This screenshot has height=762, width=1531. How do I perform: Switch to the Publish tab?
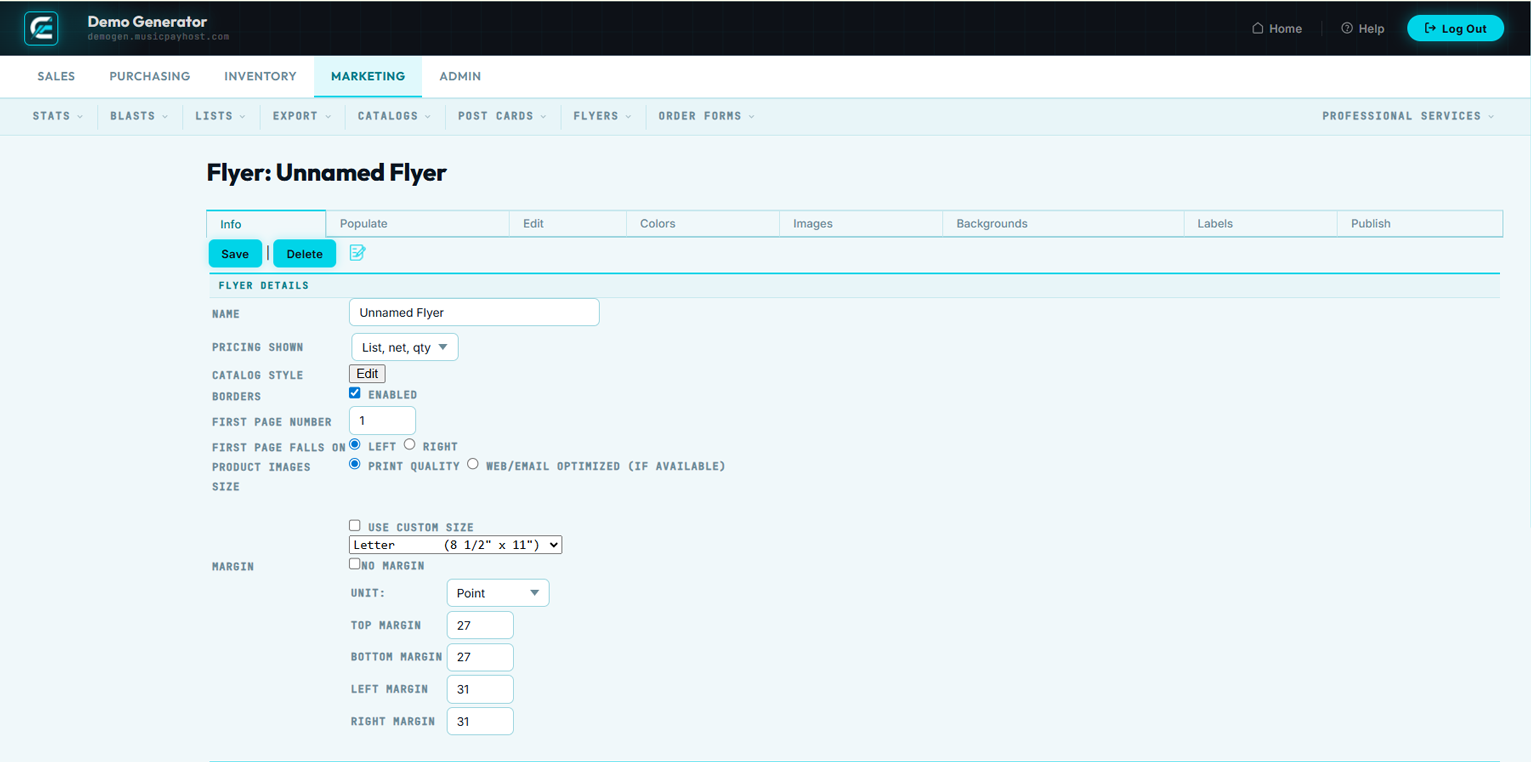[1419, 224]
